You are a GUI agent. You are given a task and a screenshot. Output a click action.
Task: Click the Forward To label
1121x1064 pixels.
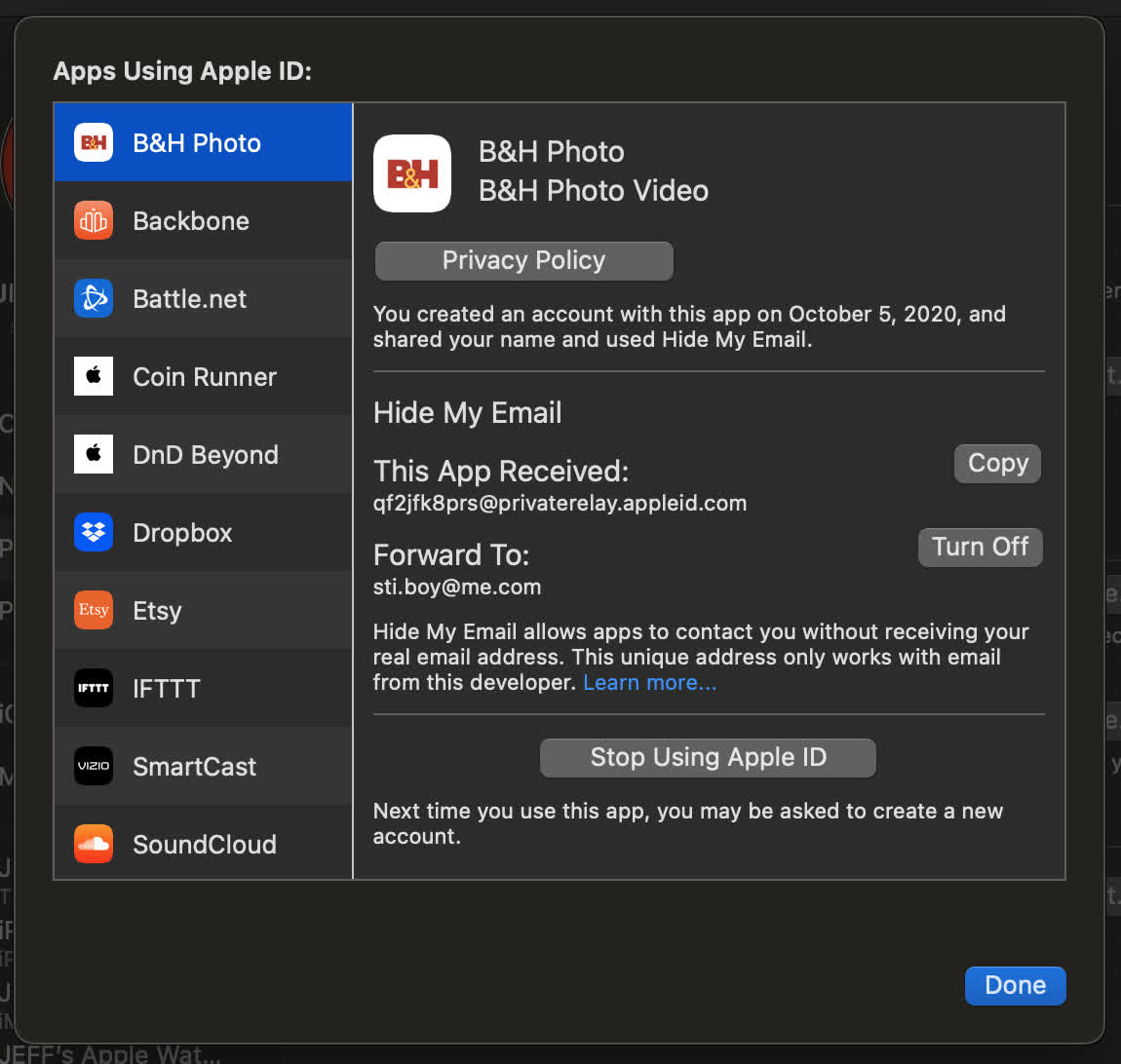[x=451, y=555]
